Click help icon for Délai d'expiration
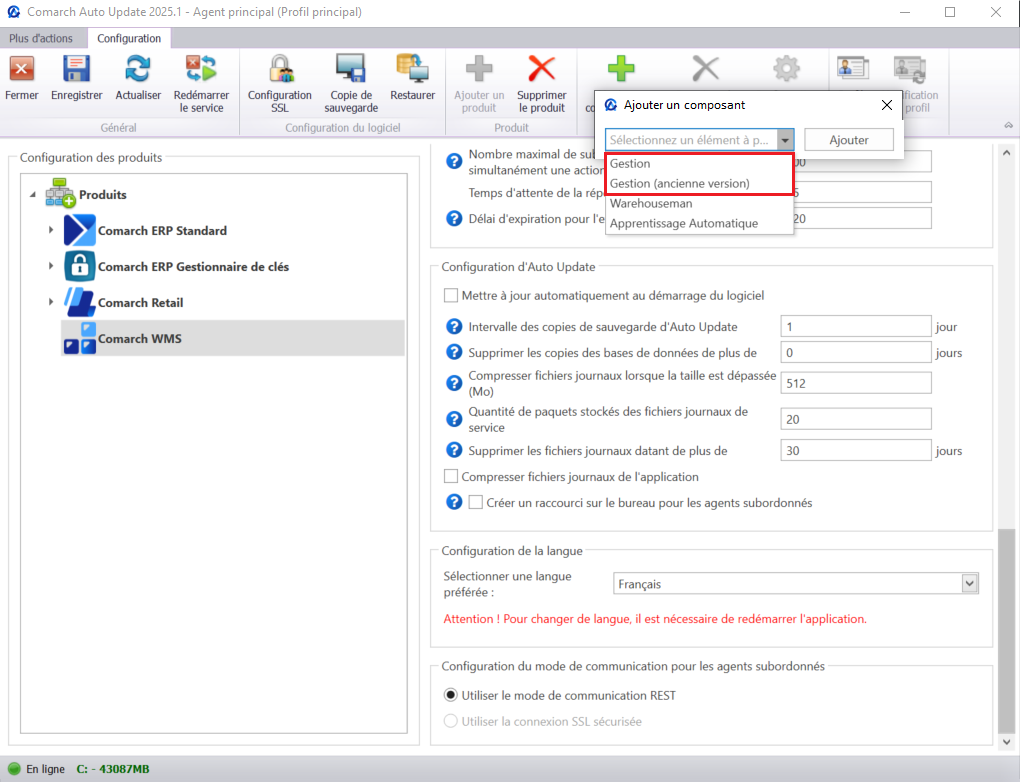The width and height of the screenshot is (1020, 782). point(453,219)
